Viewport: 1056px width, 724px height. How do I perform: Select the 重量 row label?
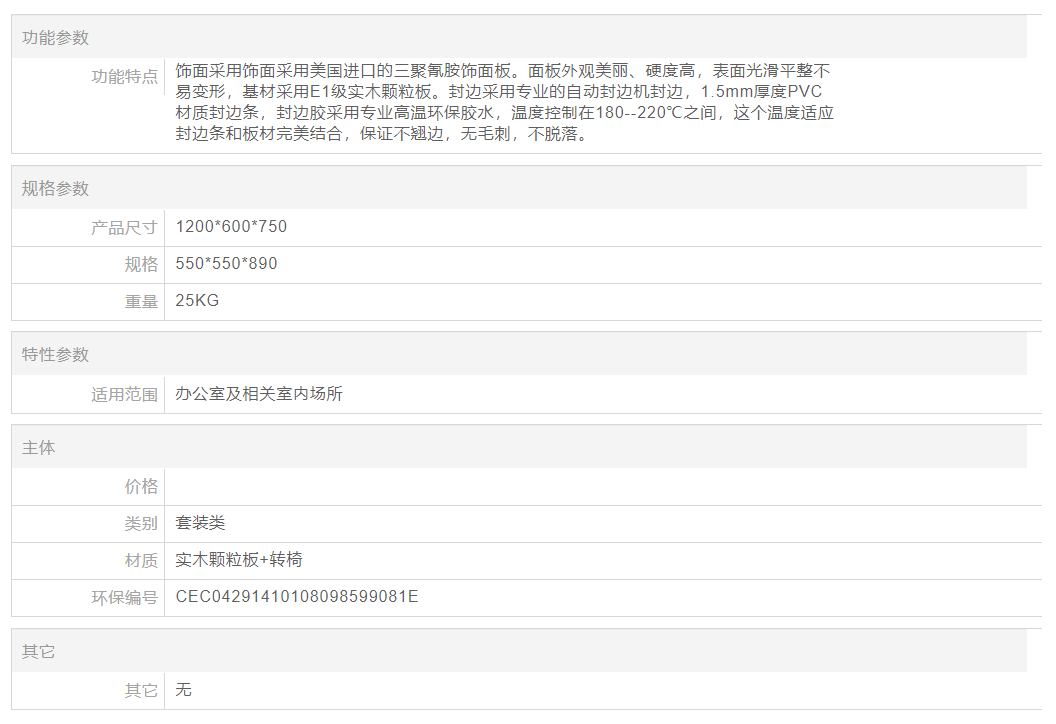click(x=141, y=302)
